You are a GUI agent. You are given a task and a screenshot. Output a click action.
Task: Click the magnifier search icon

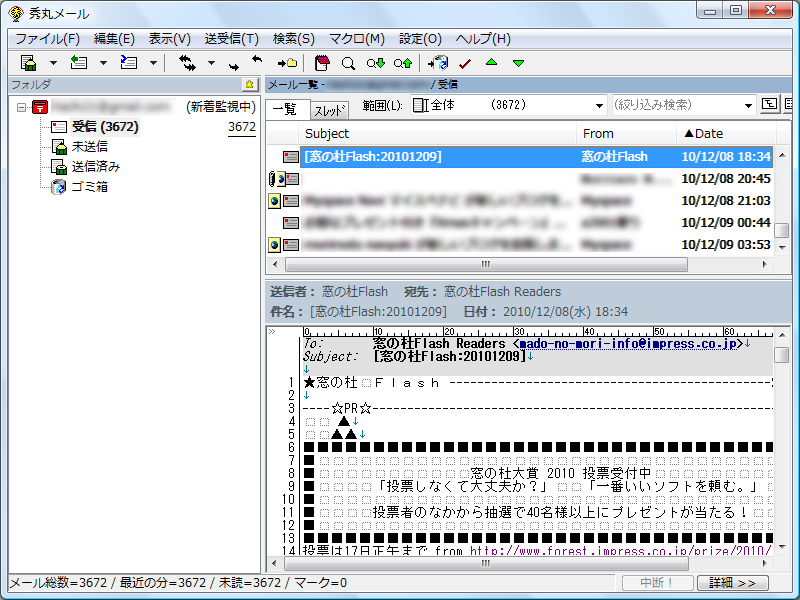pyautogui.click(x=348, y=63)
